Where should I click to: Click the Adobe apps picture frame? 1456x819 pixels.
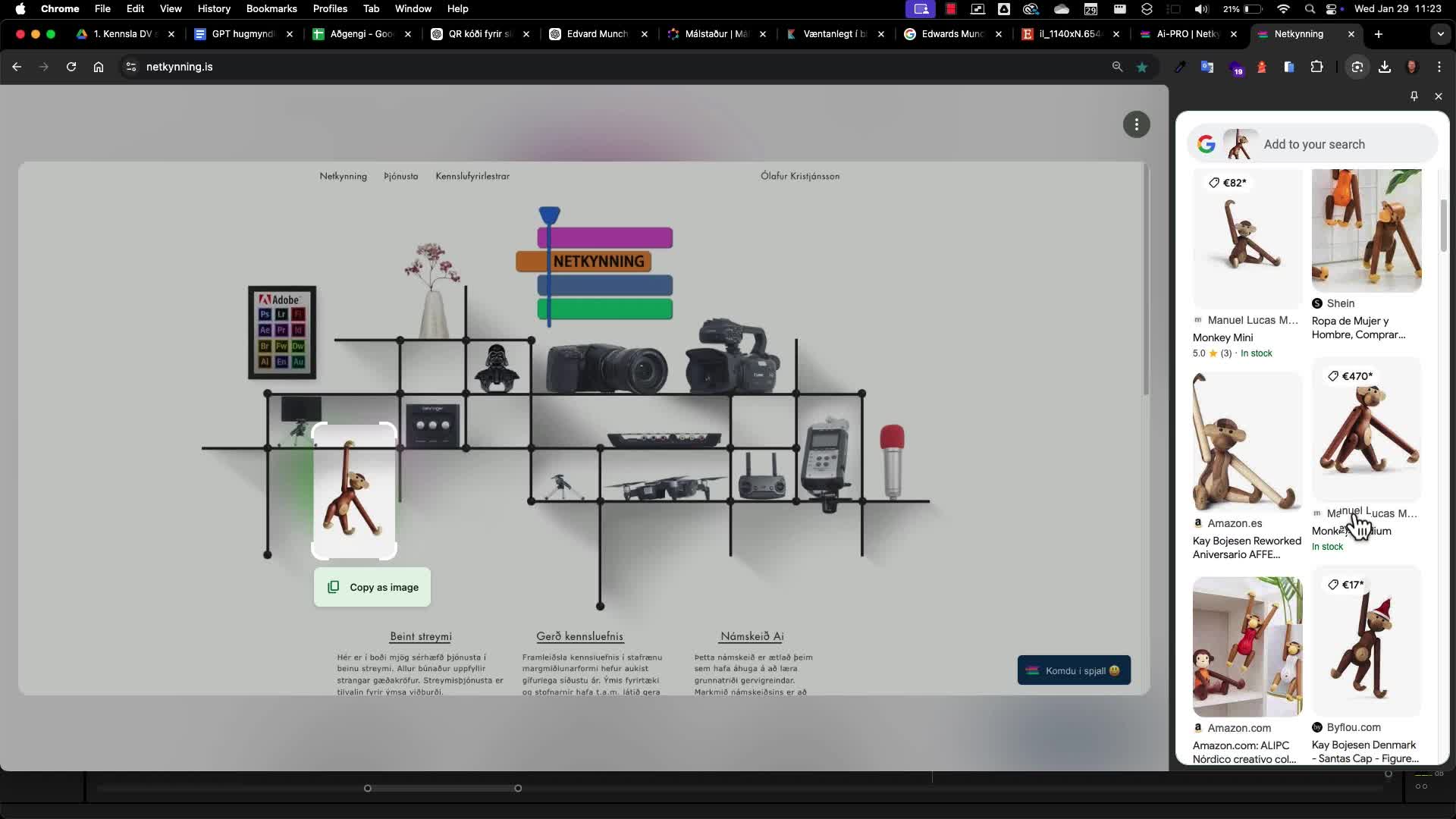tap(282, 332)
